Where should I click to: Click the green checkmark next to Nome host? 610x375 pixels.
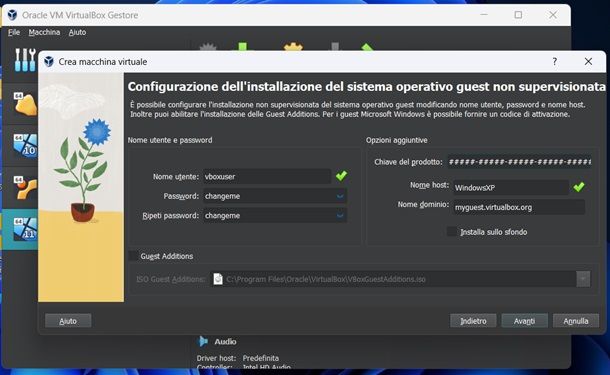point(579,187)
